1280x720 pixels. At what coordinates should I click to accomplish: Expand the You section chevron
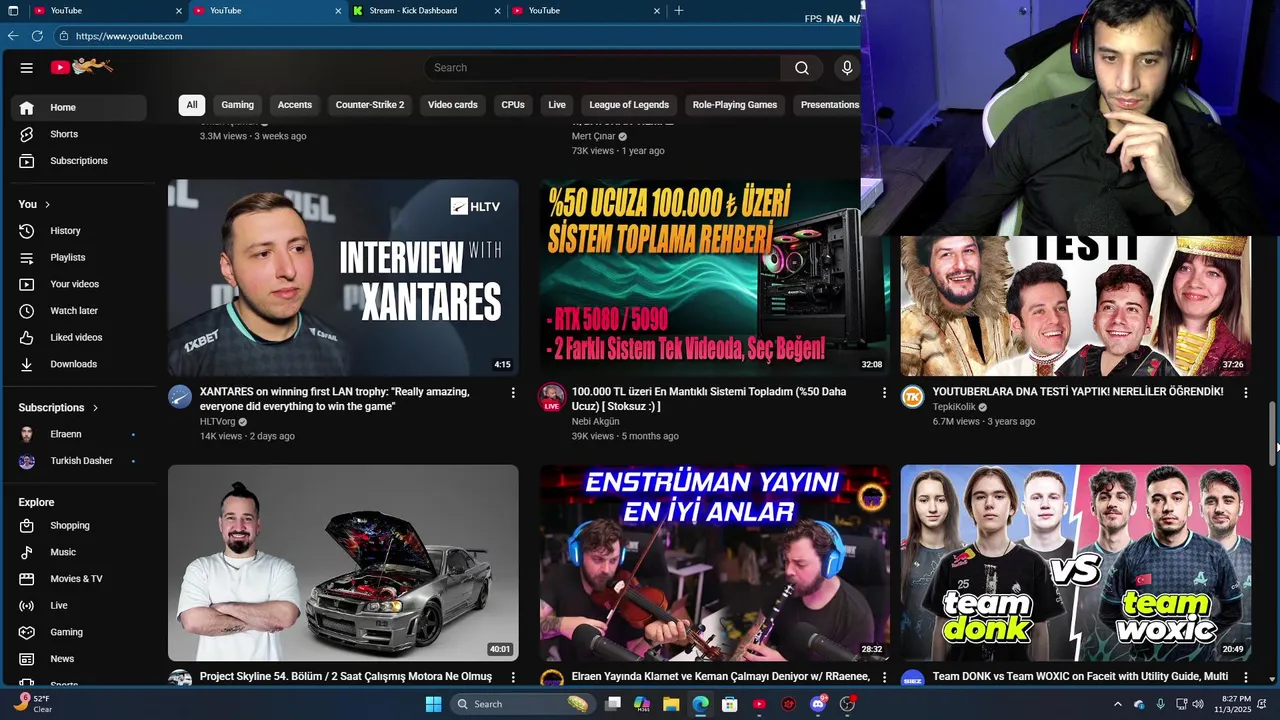click(x=47, y=205)
